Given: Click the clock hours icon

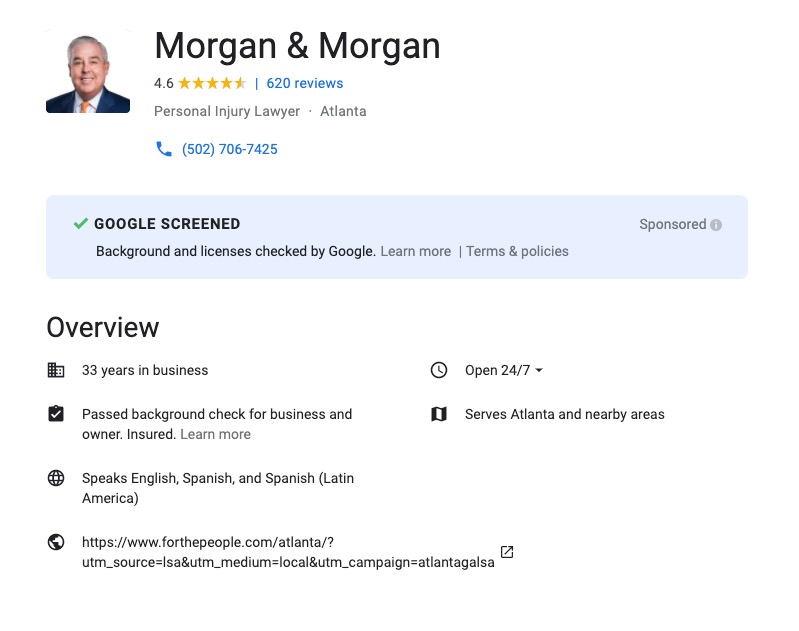Looking at the screenshot, I should pos(438,370).
